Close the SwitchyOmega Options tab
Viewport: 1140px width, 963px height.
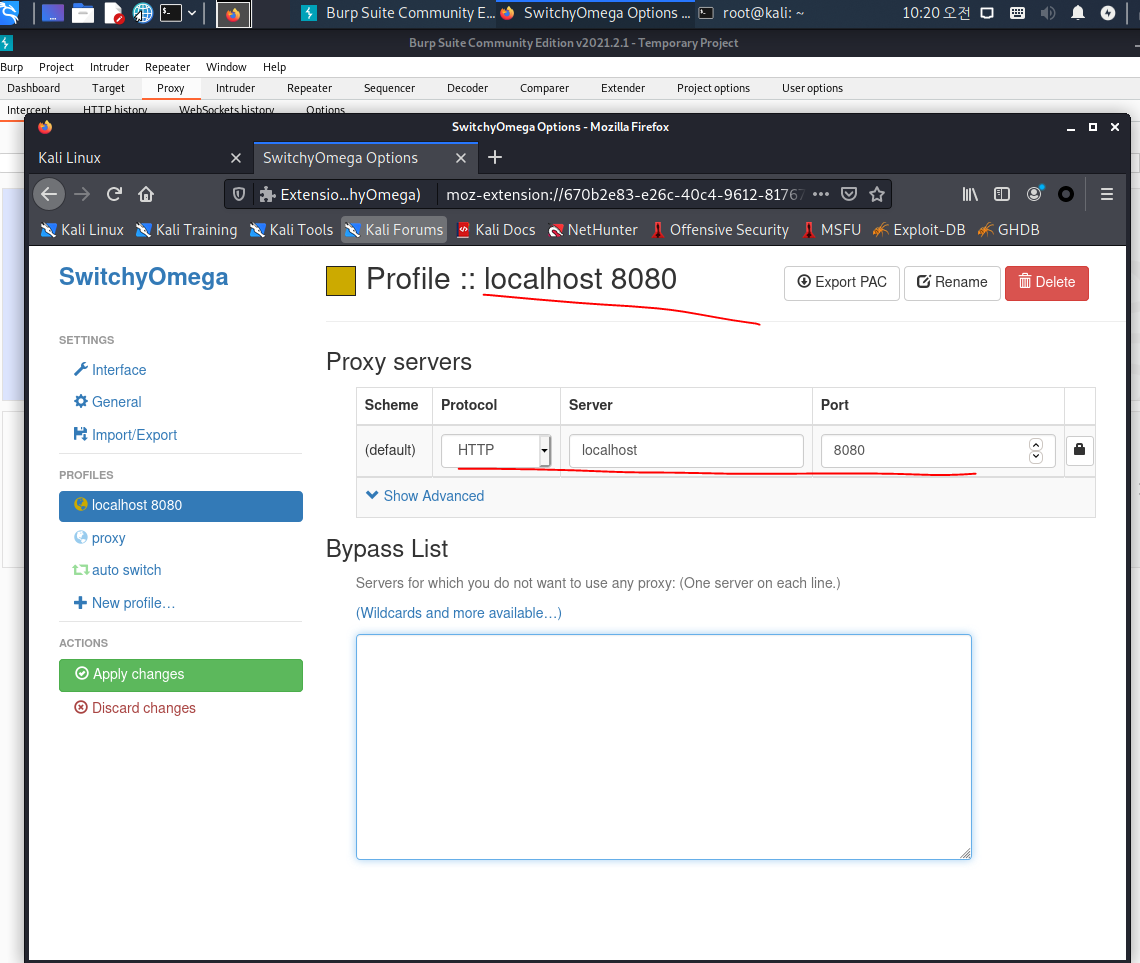click(460, 158)
